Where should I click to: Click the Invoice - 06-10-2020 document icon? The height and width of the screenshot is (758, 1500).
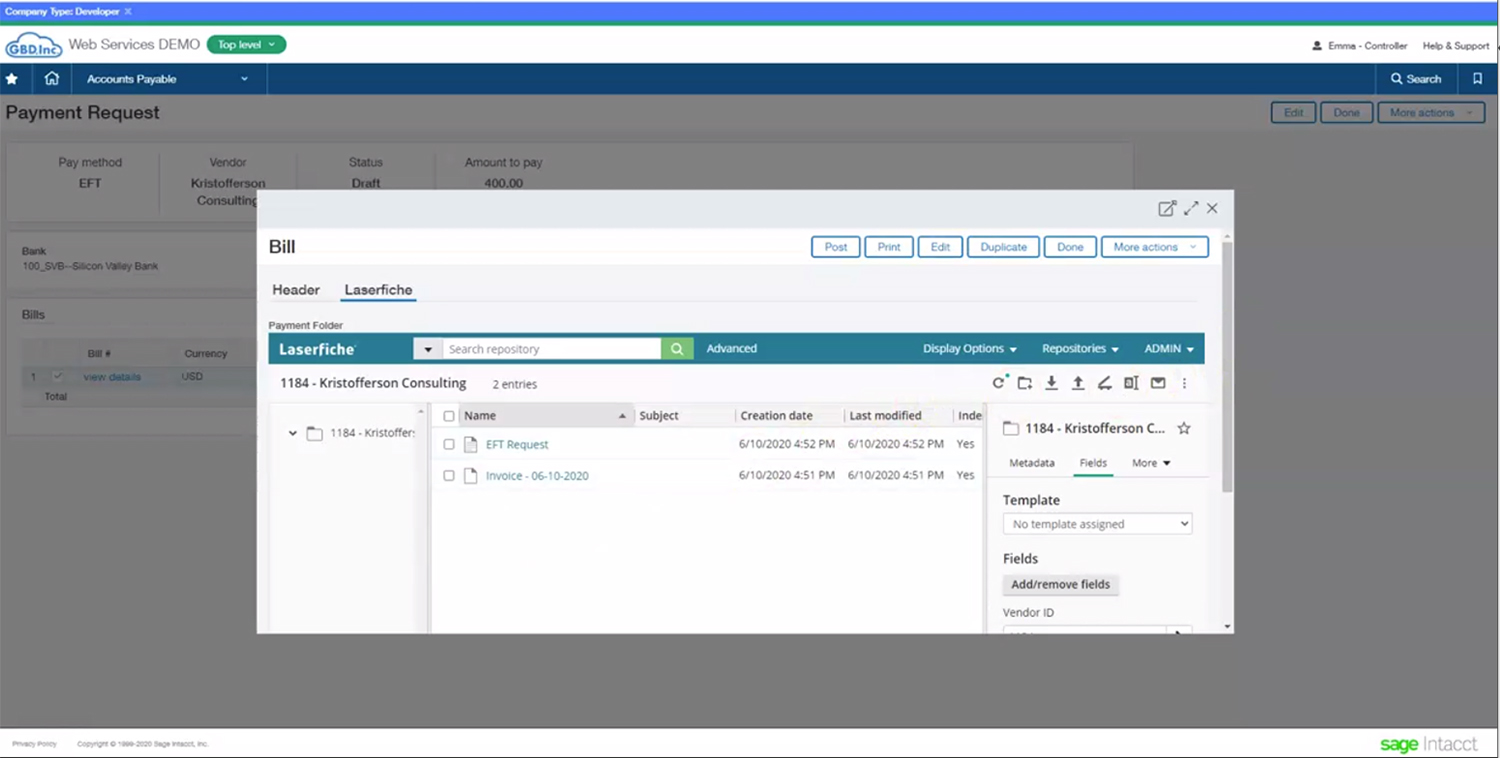click(x=471, y=476)
